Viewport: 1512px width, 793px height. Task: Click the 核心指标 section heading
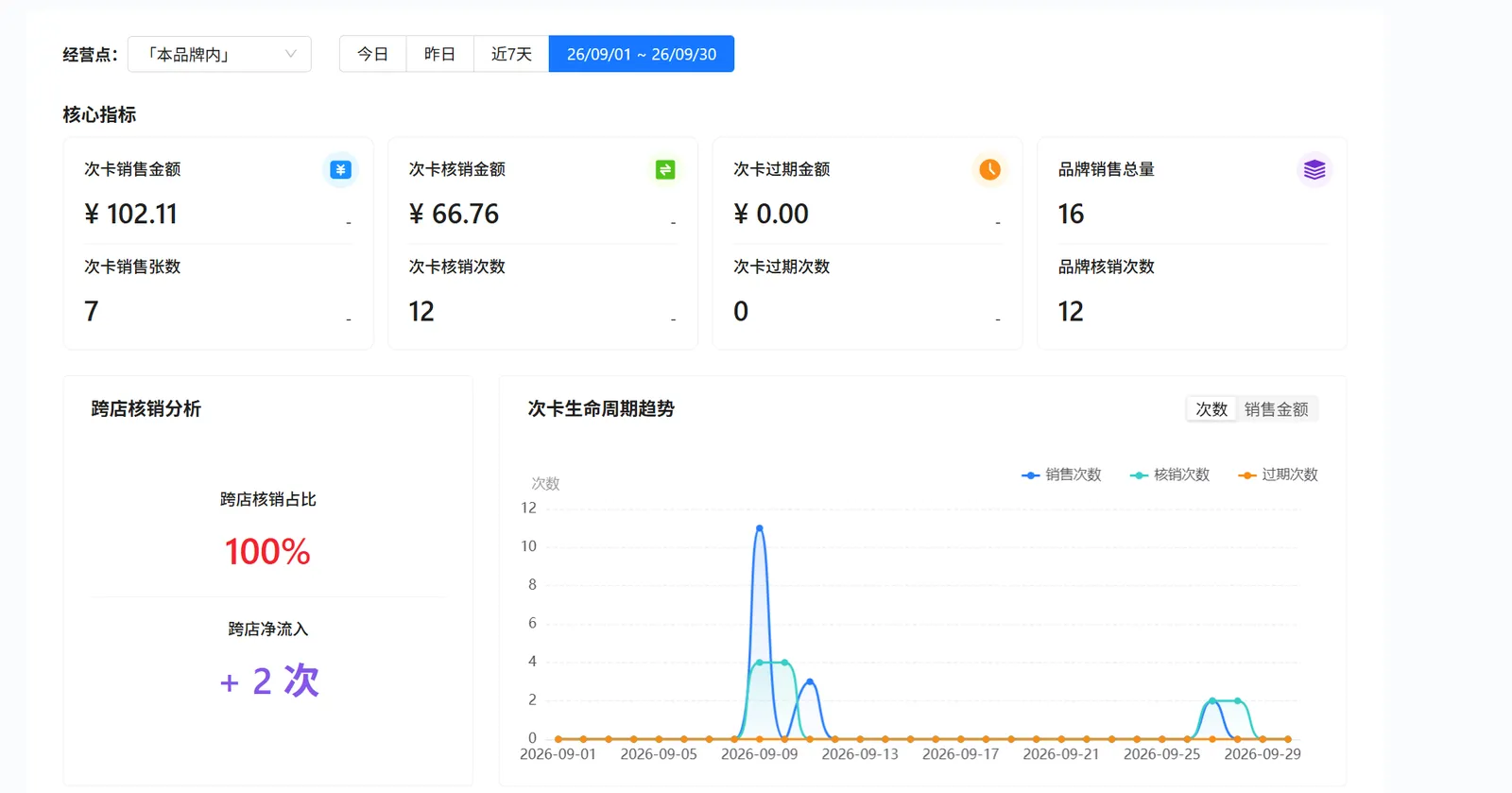pyautogui.click(x=99, y=114)
